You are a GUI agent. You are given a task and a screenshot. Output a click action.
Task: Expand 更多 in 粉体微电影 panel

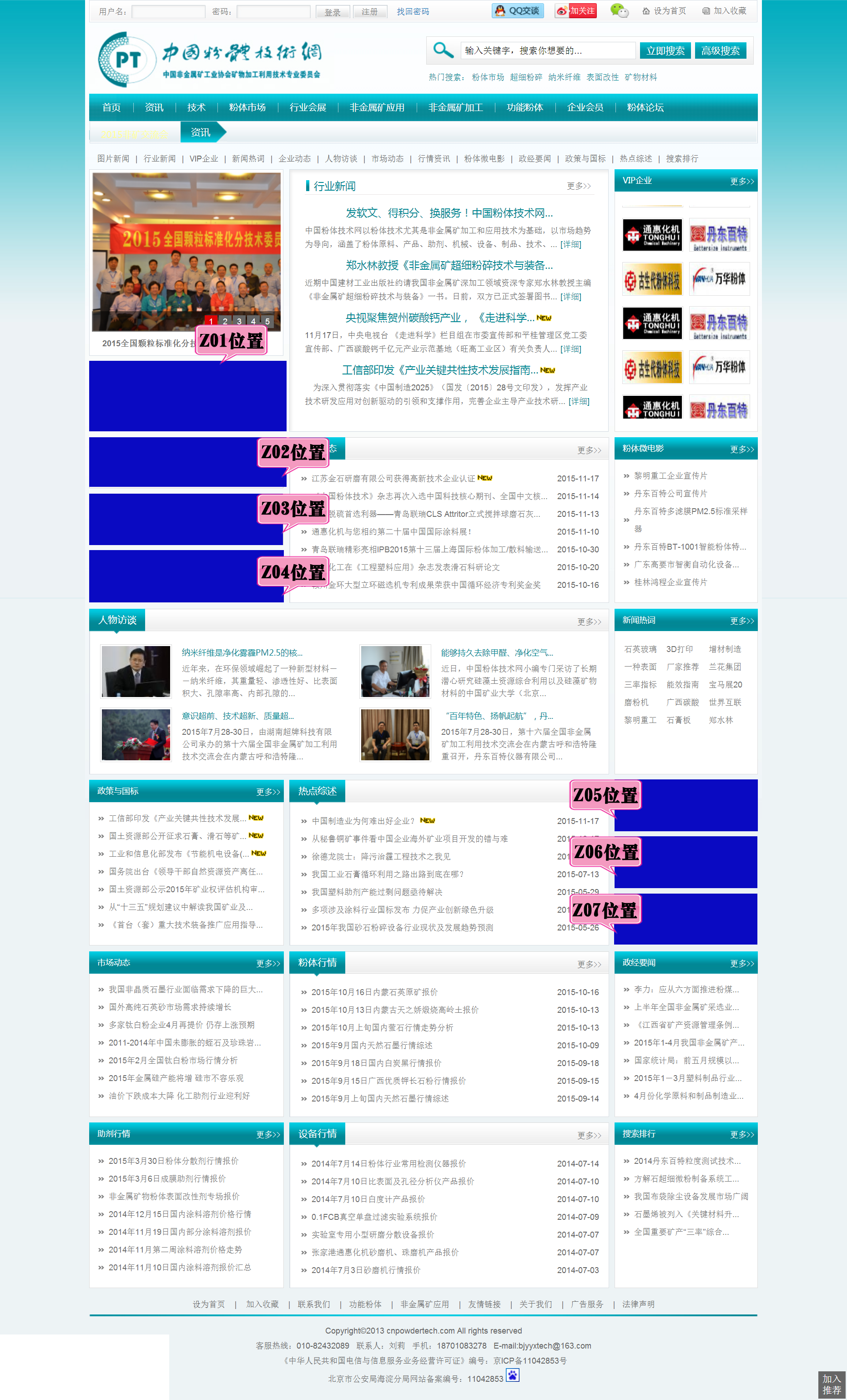coord(742,450)
